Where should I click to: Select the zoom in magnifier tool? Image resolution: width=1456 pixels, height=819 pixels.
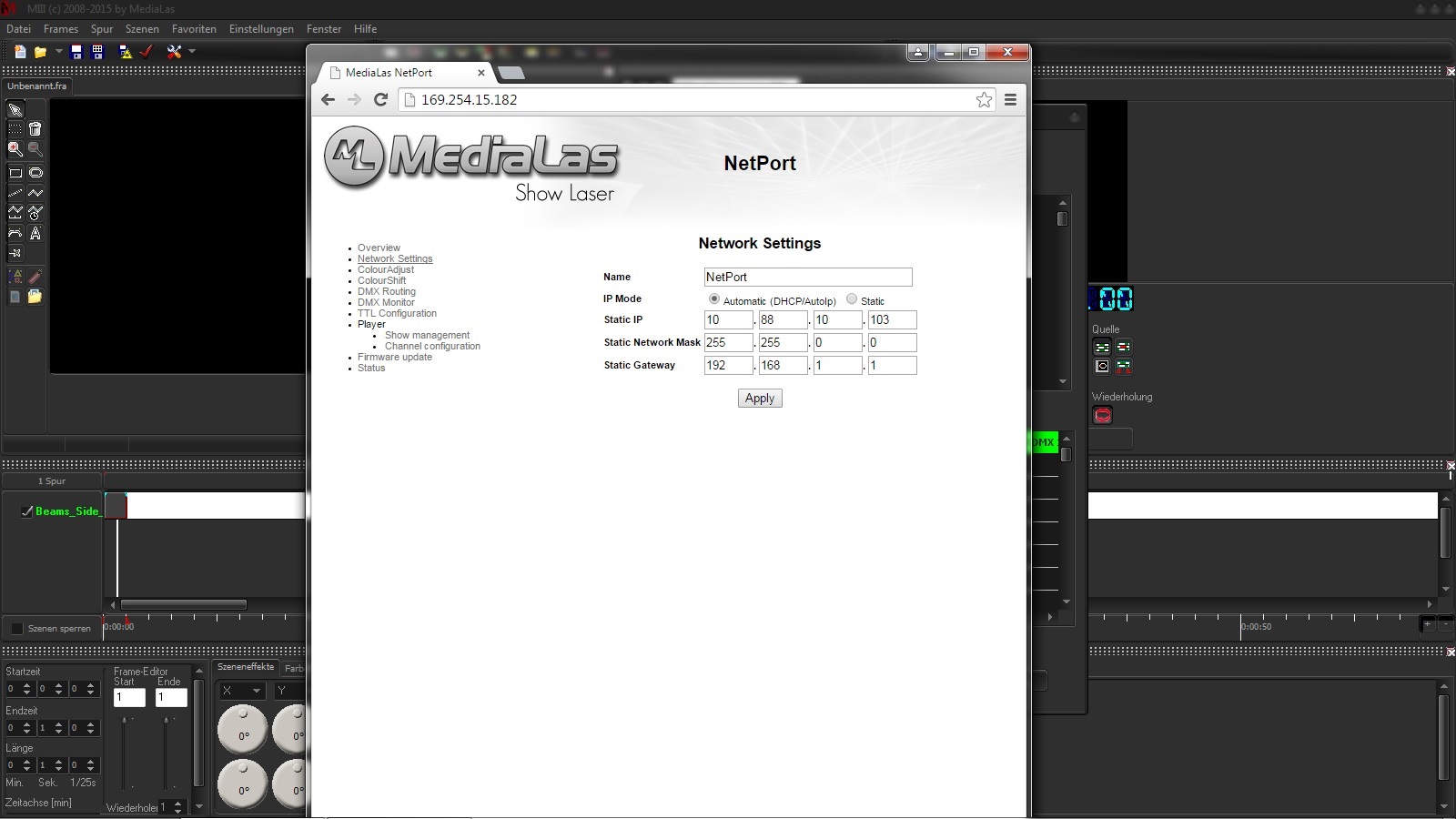pyautogui.click(x=15, y=148)
